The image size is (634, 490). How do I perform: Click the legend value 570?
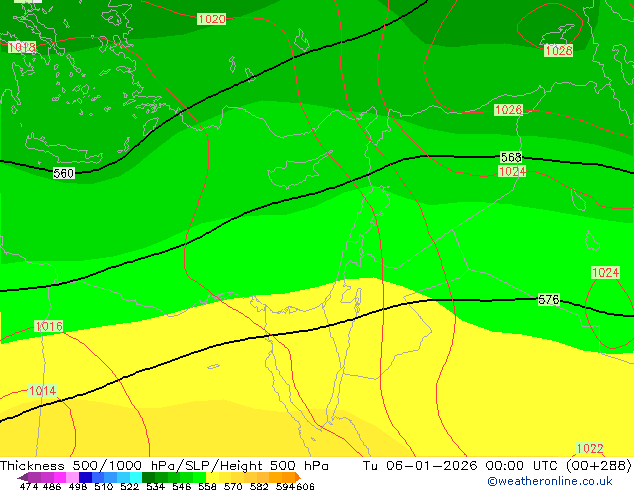(233, 486)
